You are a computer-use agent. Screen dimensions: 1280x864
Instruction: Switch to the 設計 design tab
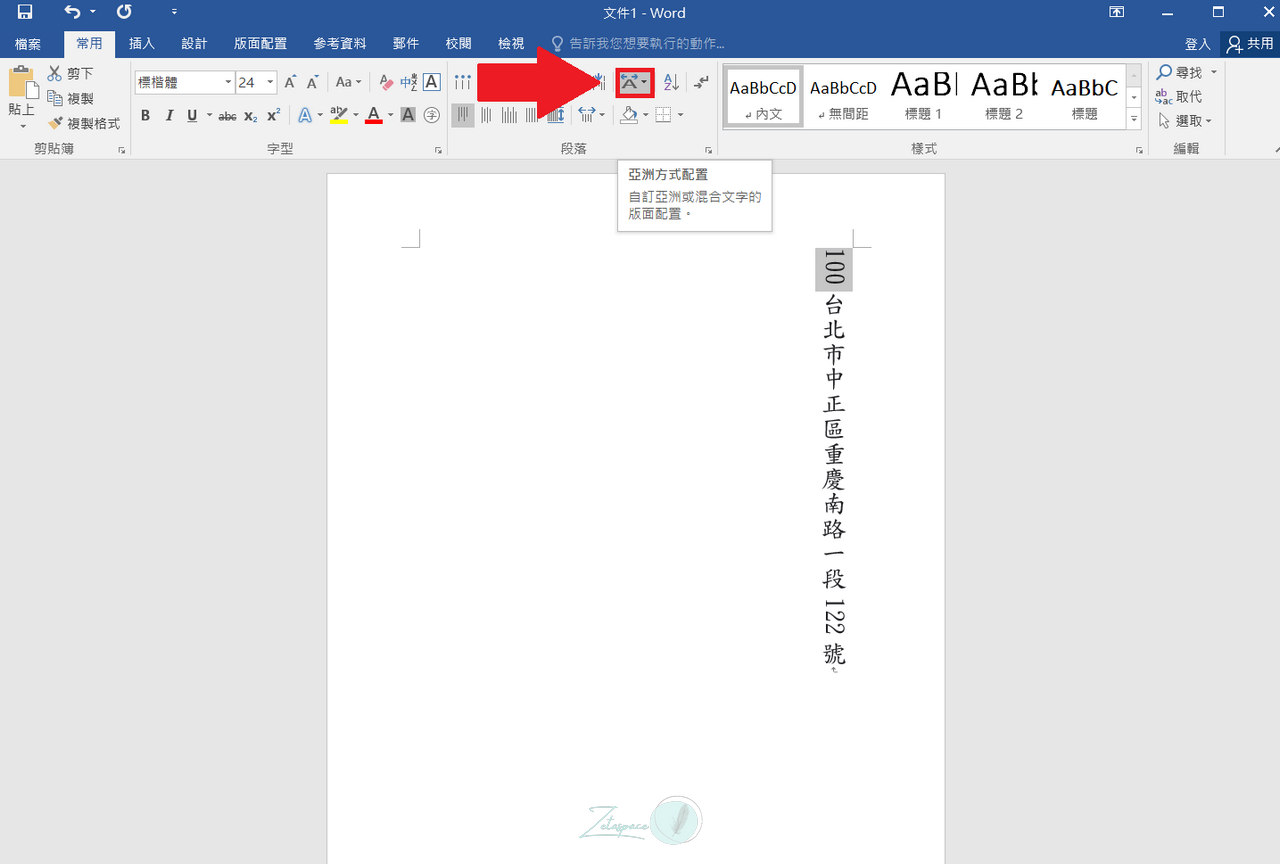194,44
